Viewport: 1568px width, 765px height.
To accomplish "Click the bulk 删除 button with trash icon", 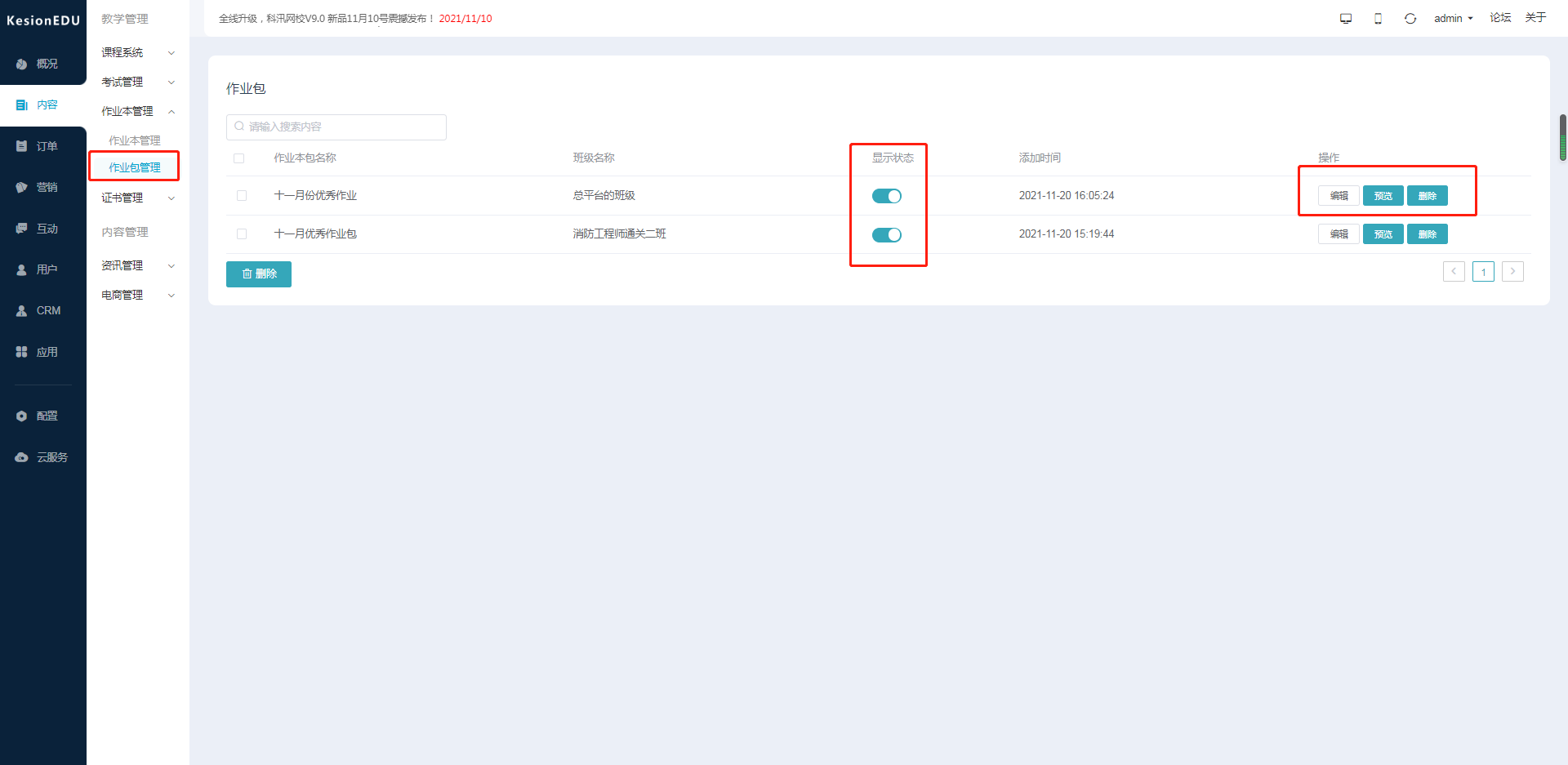I will point(259,274).
